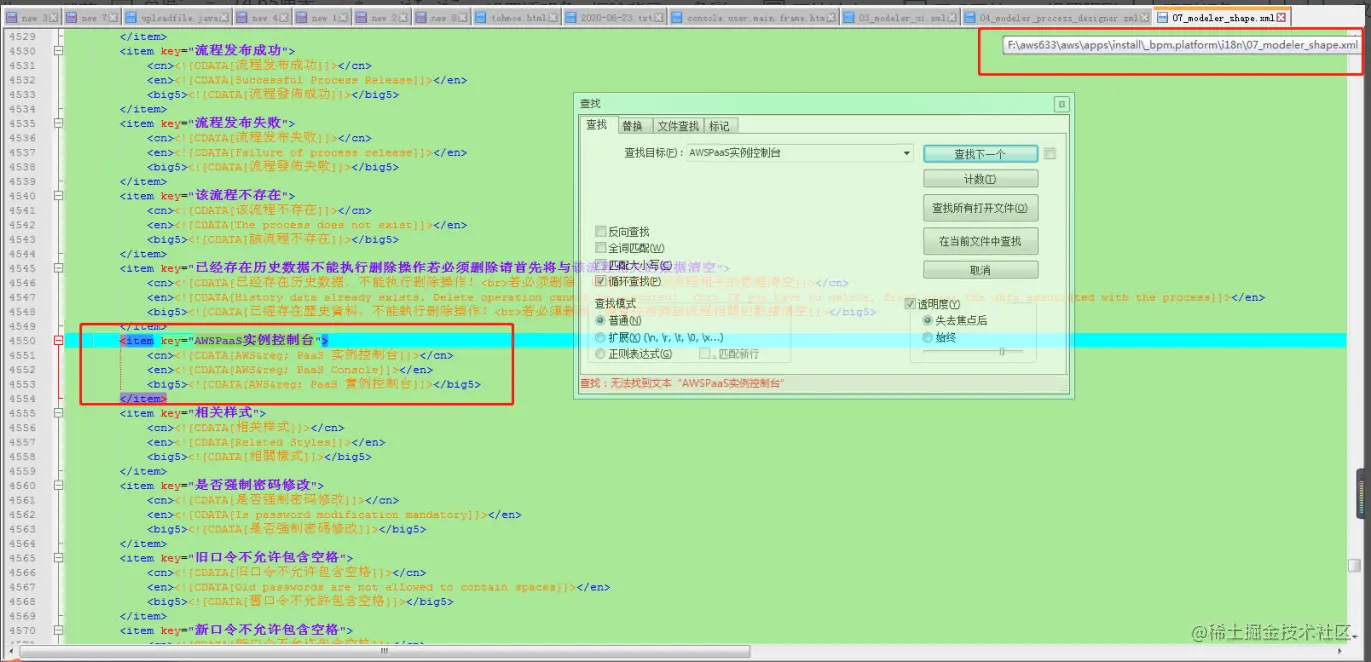The height and width of the screenshot is (662, 1371).
Task: Toggle the 反向查找 checkbox
Action: [600, 232]
